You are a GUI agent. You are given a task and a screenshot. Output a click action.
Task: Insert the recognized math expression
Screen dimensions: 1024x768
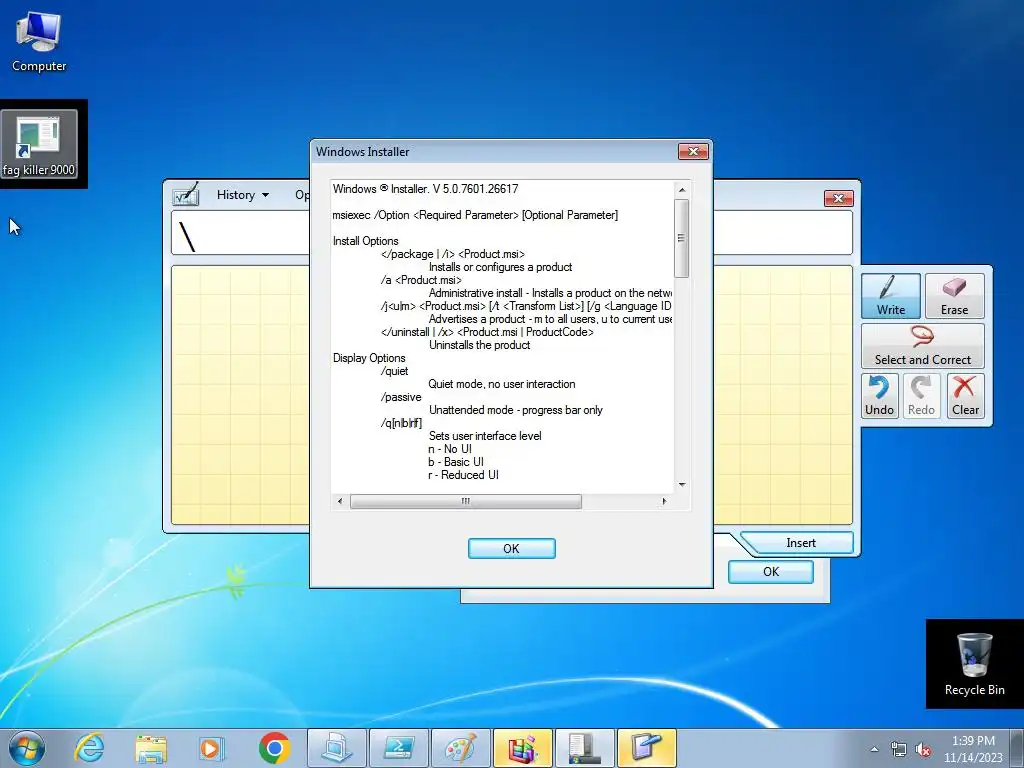click(801, 543)
